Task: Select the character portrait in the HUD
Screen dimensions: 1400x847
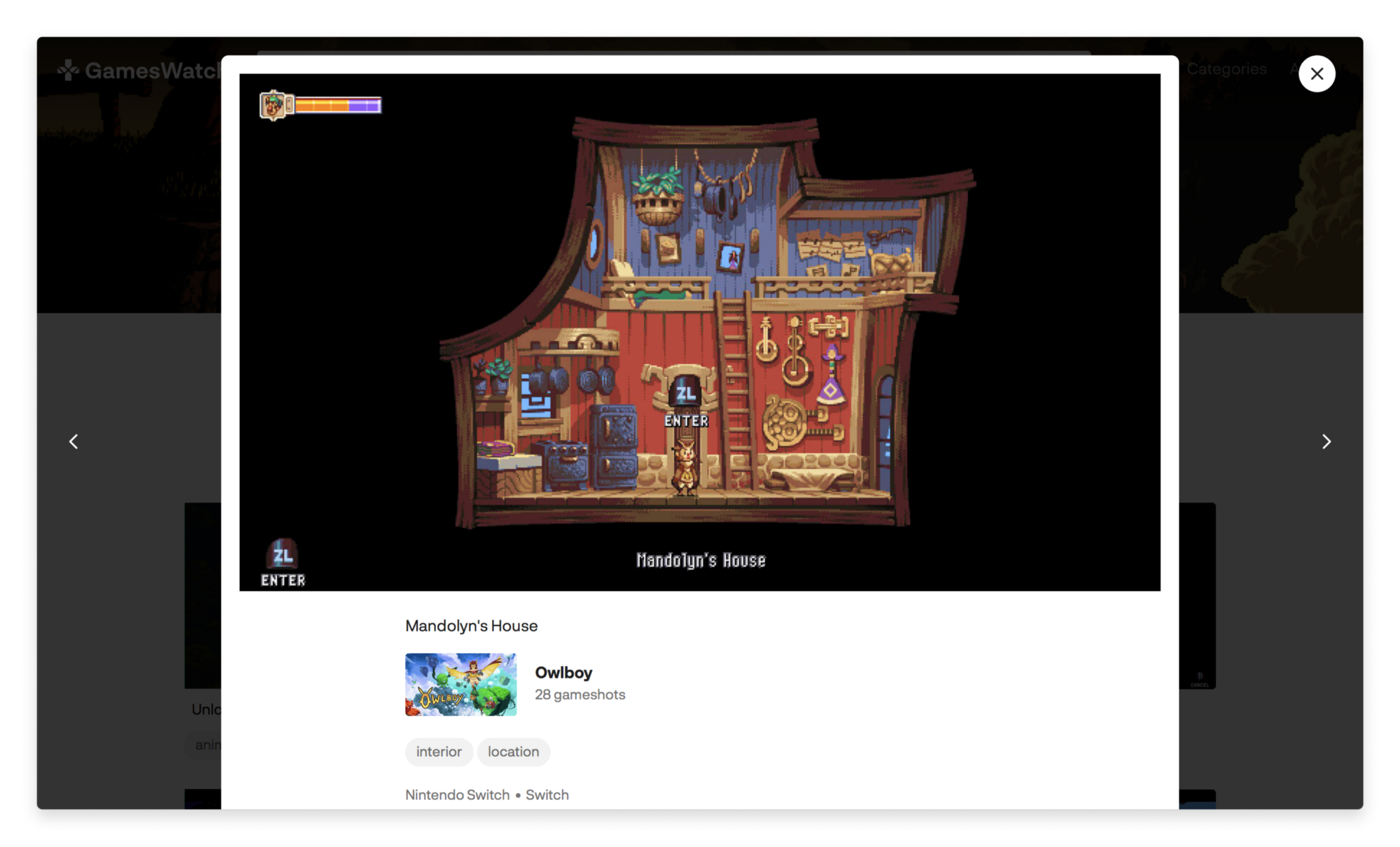Action: tap(272, 105)
